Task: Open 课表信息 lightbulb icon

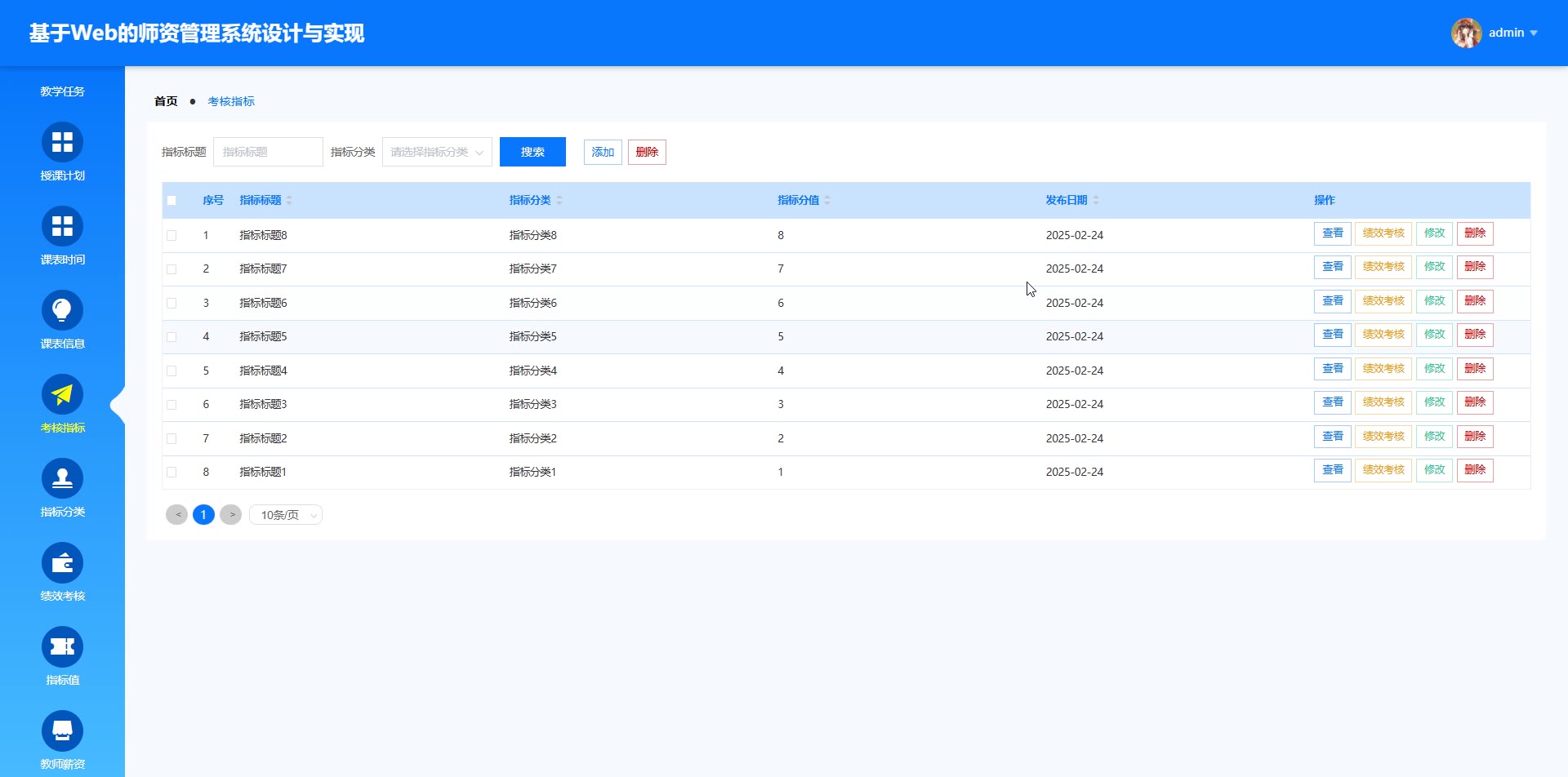Action: tap(62, 310)
